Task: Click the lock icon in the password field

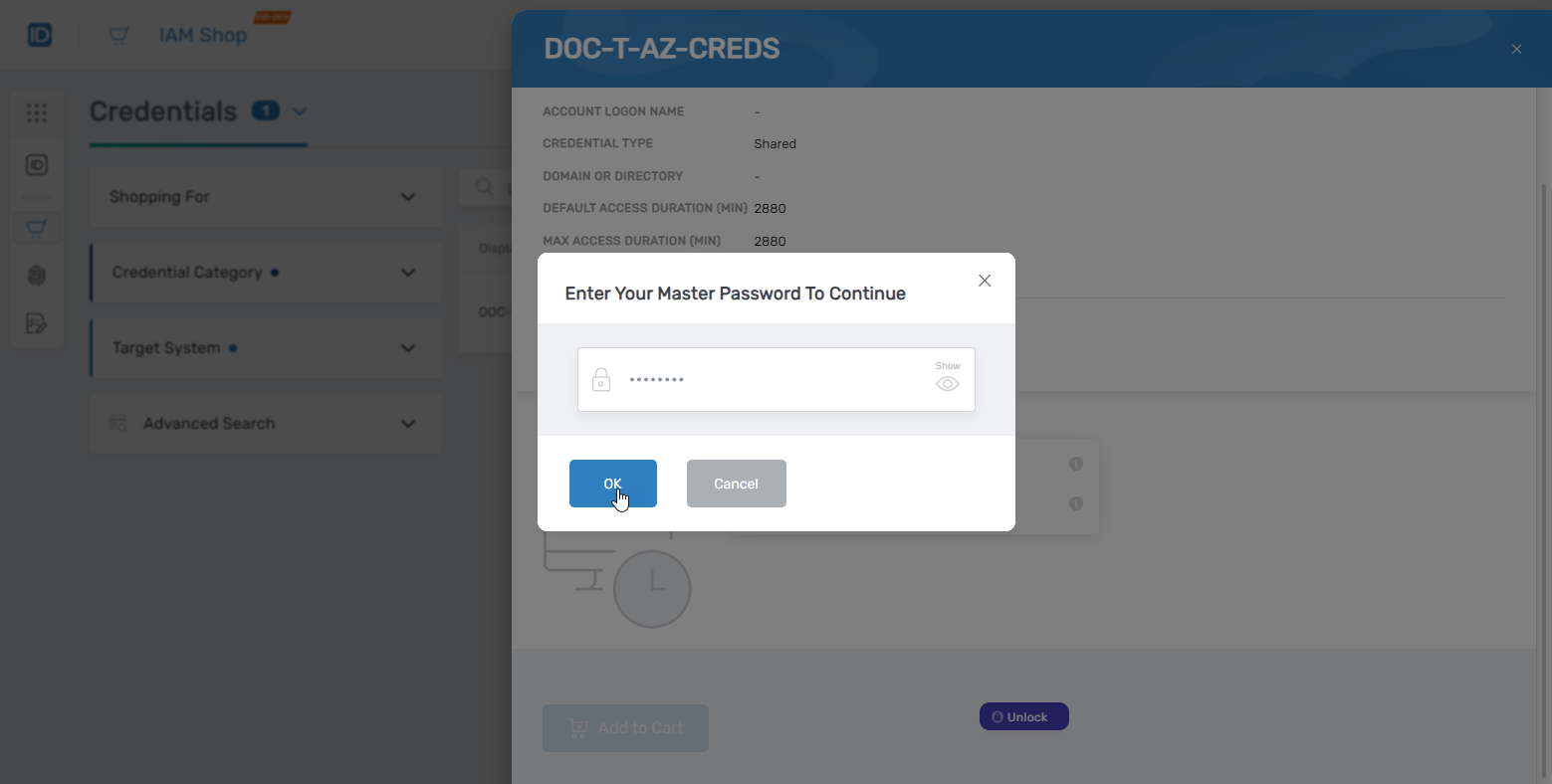Action: 601,379
